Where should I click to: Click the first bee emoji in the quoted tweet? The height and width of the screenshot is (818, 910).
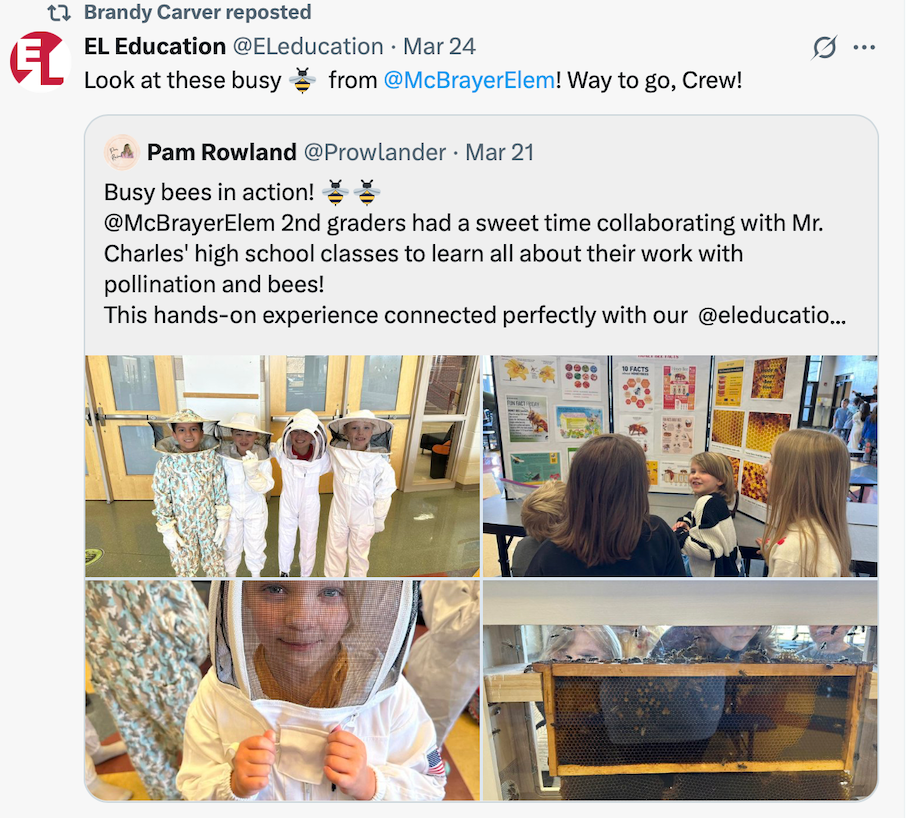(335, 192)
